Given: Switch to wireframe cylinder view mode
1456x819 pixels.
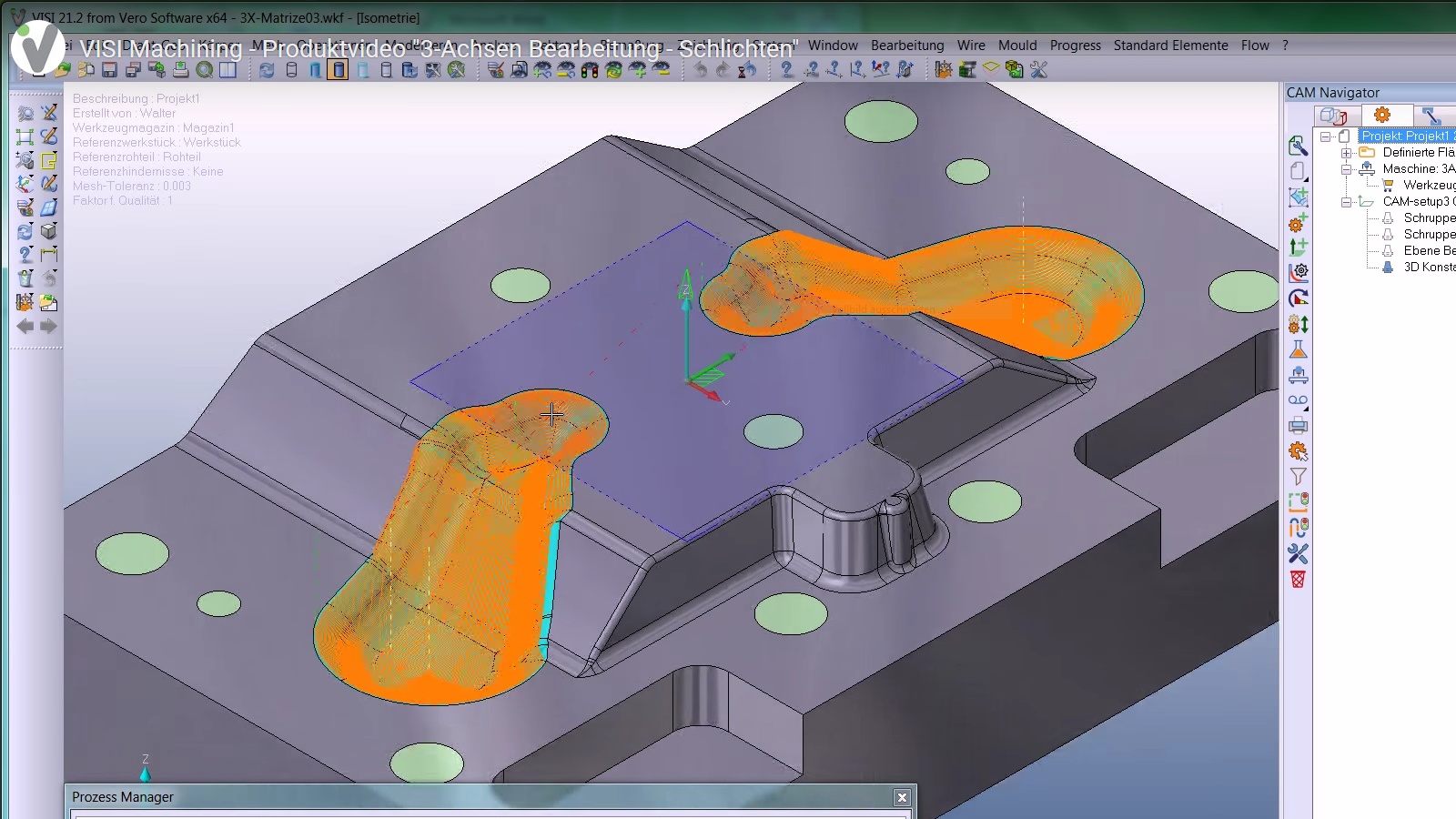Looking at the screenshot, I should [x=292, y=70].
